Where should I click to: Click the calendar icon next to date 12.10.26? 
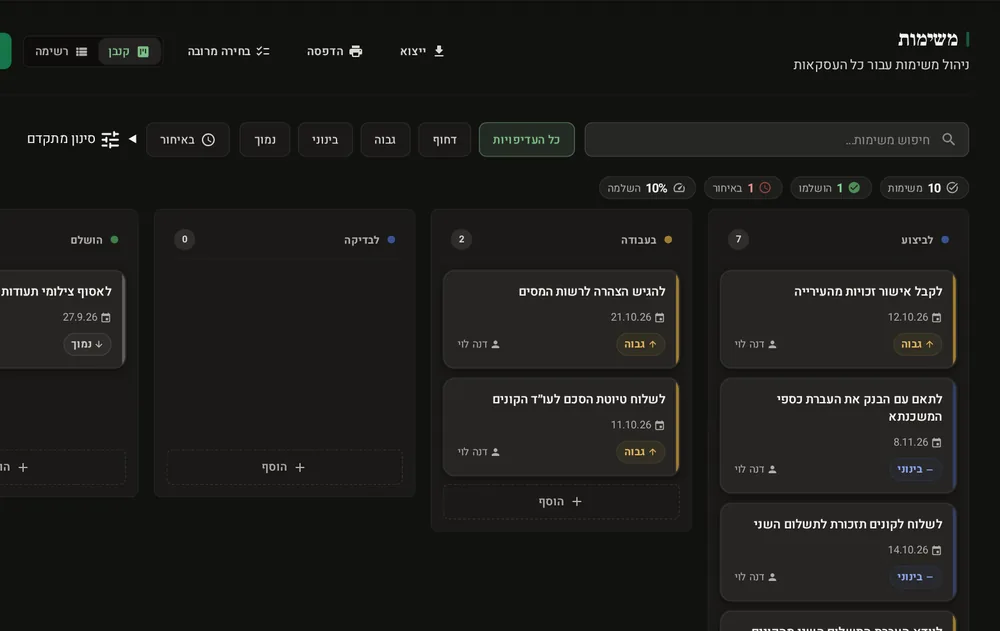pos(936,317)
